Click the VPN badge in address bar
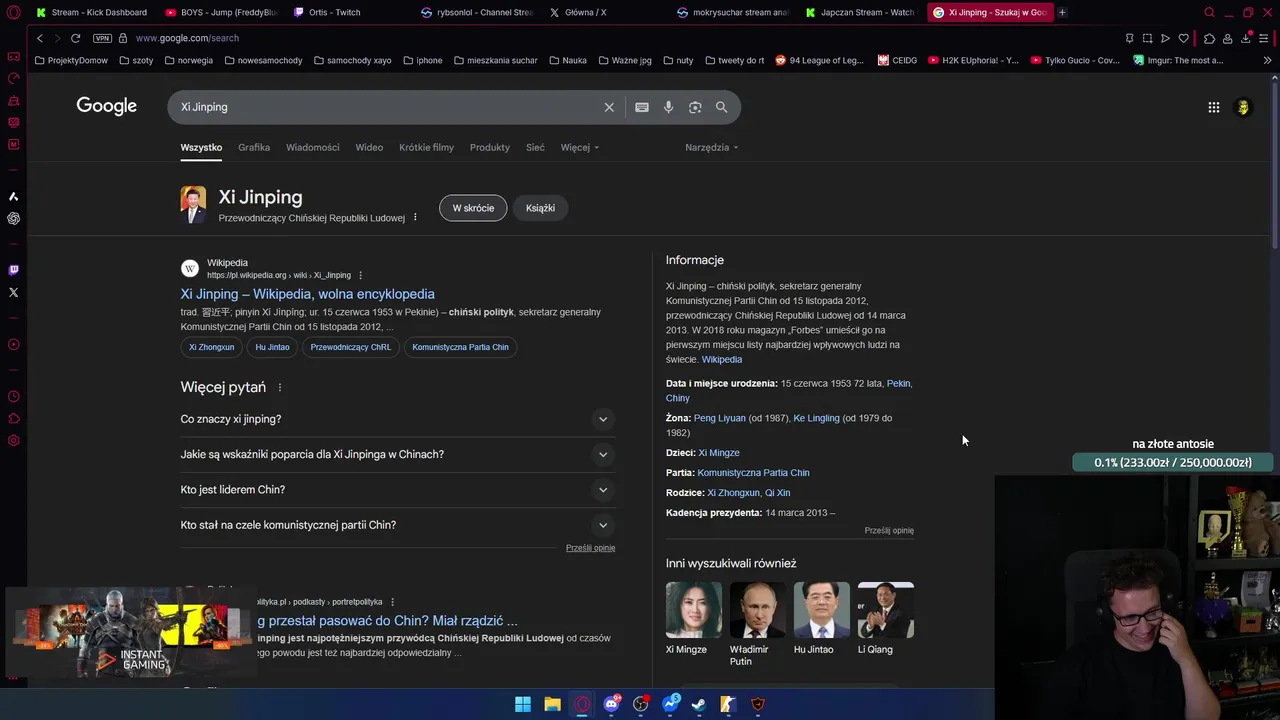1280x720 pixels. pyautogui.click(x=102, y=38)
